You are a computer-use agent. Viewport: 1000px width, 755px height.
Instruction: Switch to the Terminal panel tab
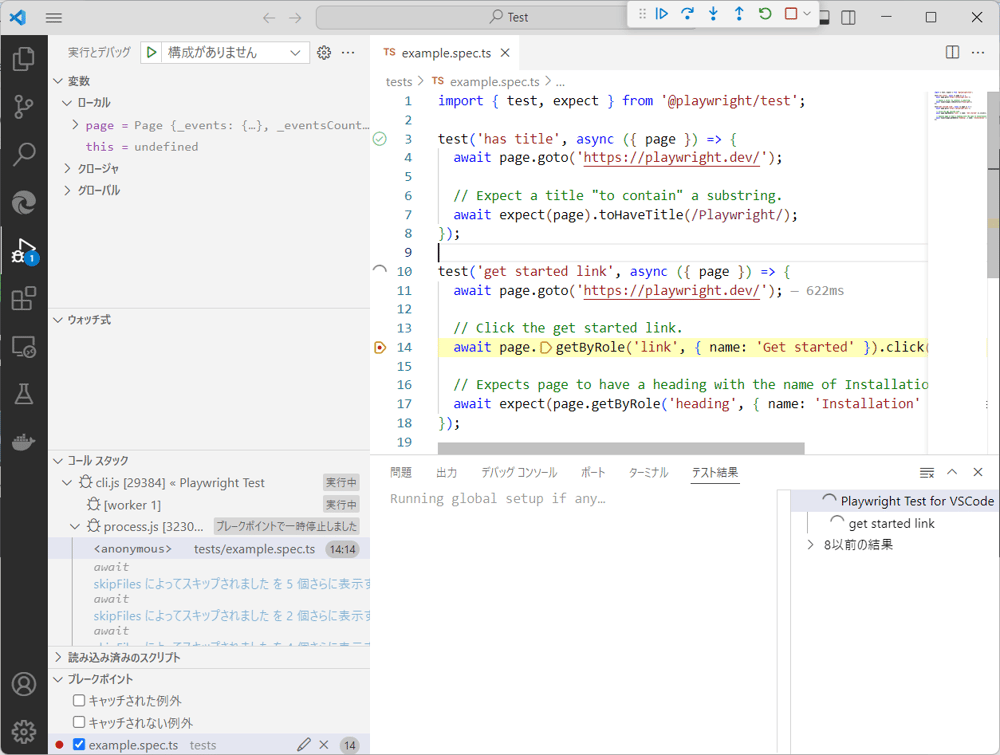coord(649,473)
